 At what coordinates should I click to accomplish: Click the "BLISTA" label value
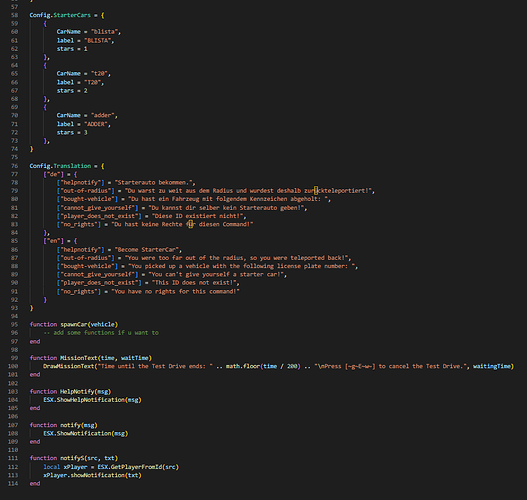point(97,40)
